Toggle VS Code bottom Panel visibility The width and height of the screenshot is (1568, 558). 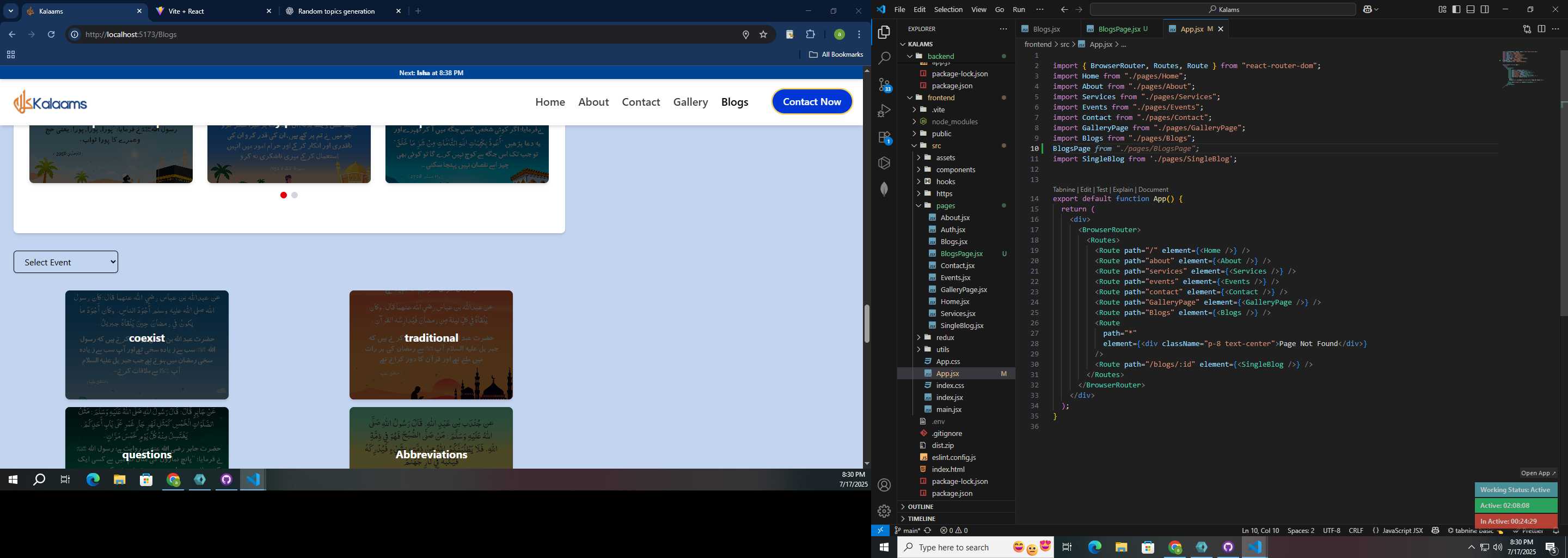coord(1471,9)
